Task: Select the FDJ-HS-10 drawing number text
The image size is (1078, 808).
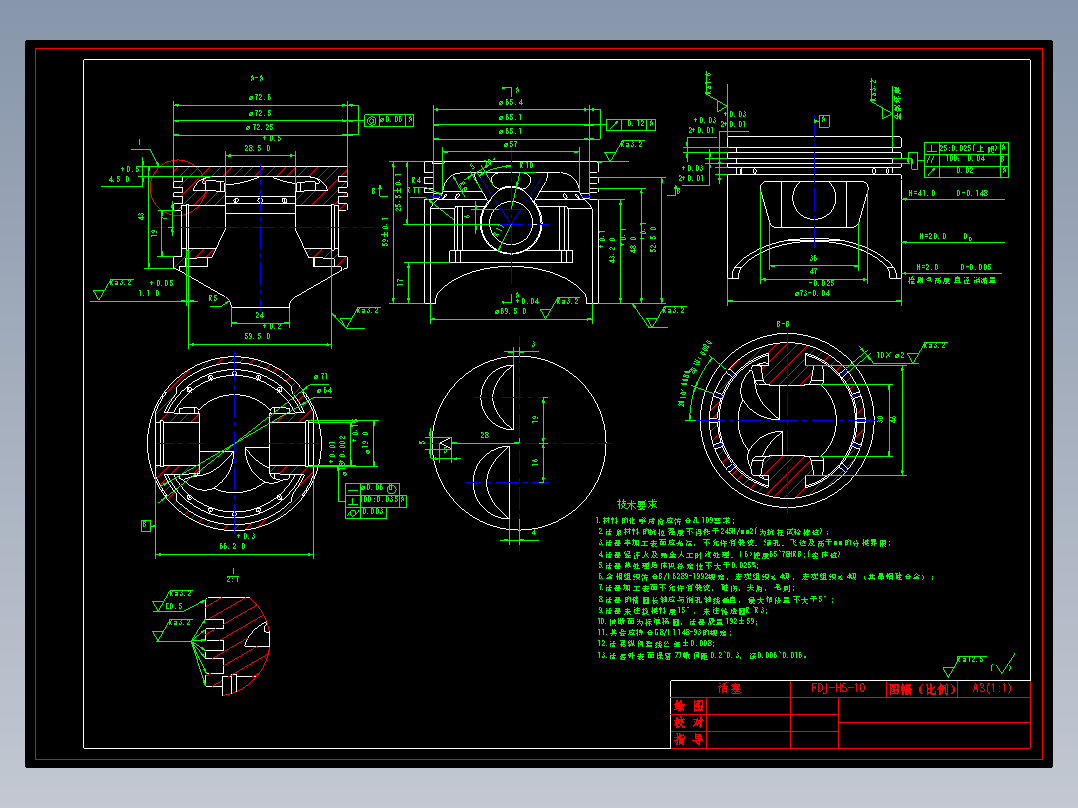Action: (x=837, y=688)
